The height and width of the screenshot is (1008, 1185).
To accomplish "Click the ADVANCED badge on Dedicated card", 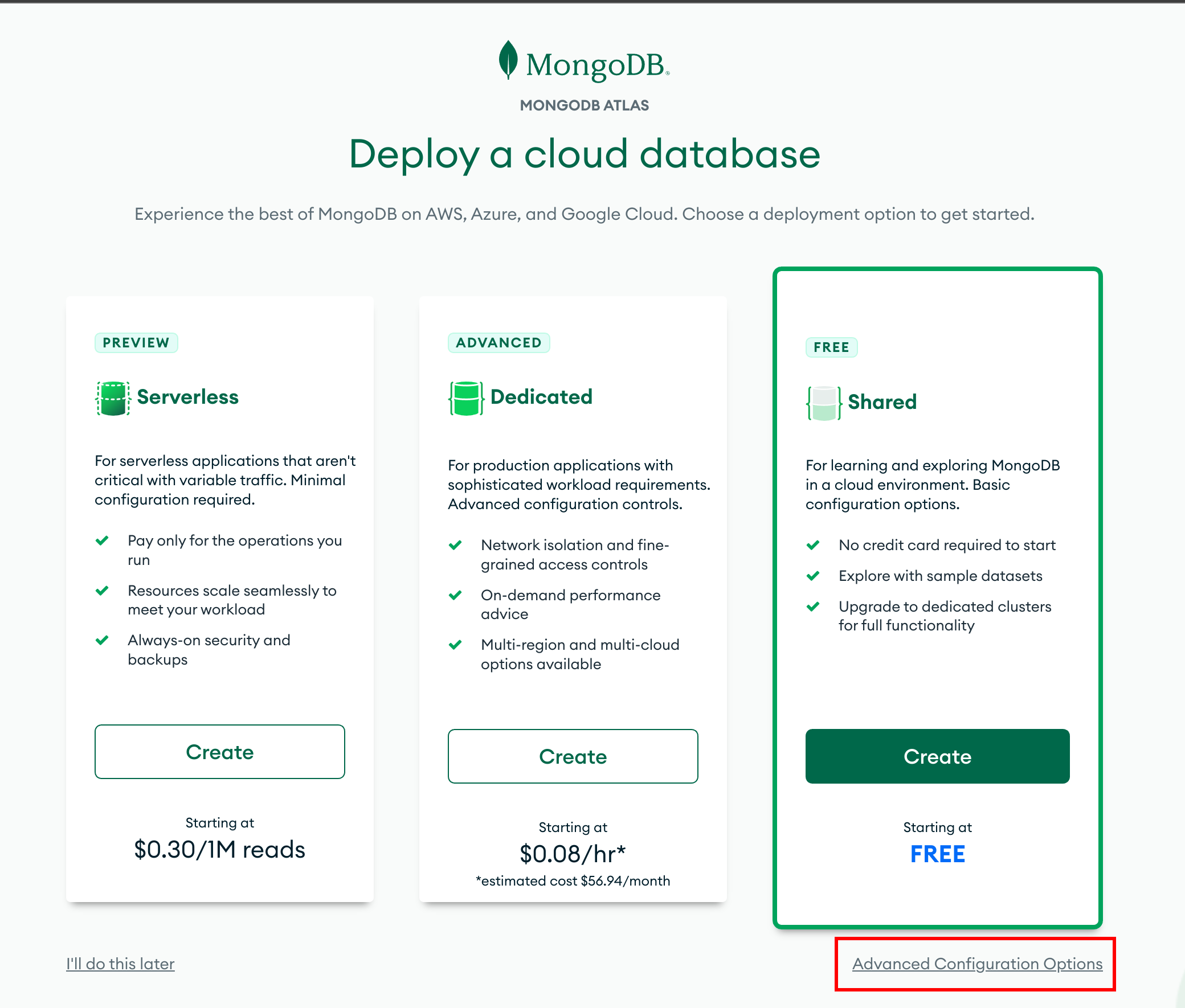I will (498, 343).
